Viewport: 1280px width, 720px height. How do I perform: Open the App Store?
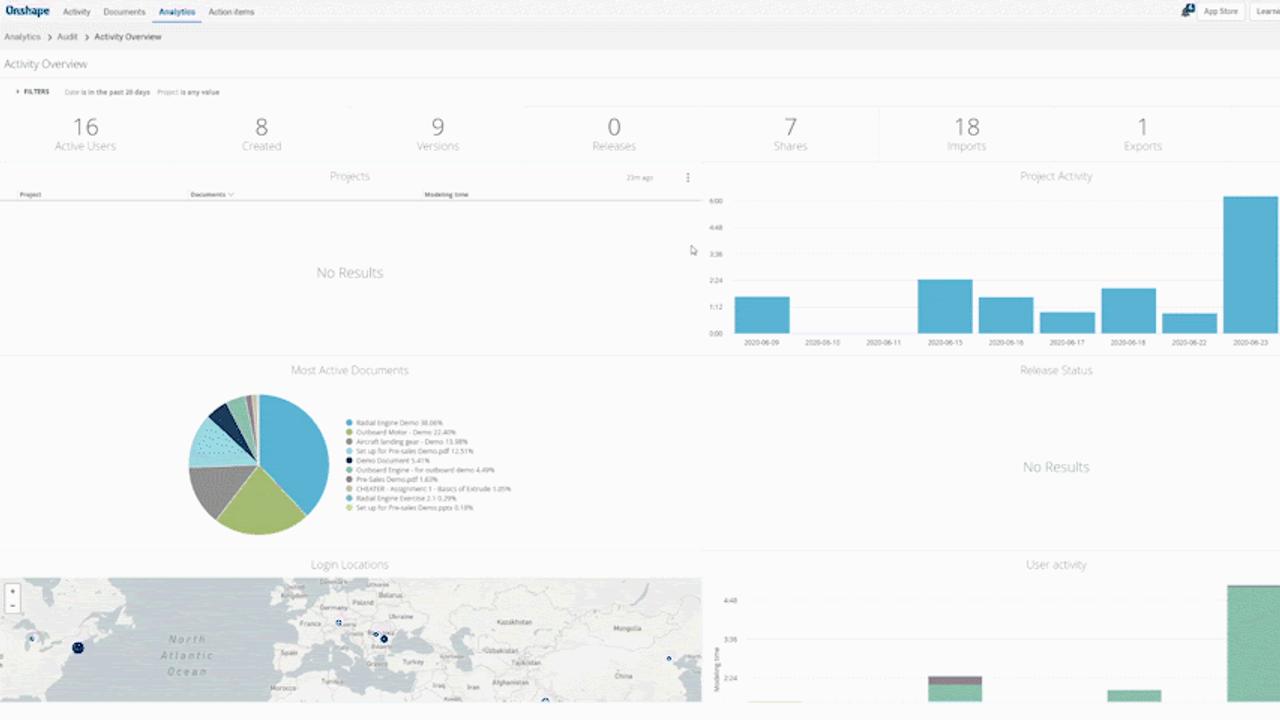(x=1220, y=11)
